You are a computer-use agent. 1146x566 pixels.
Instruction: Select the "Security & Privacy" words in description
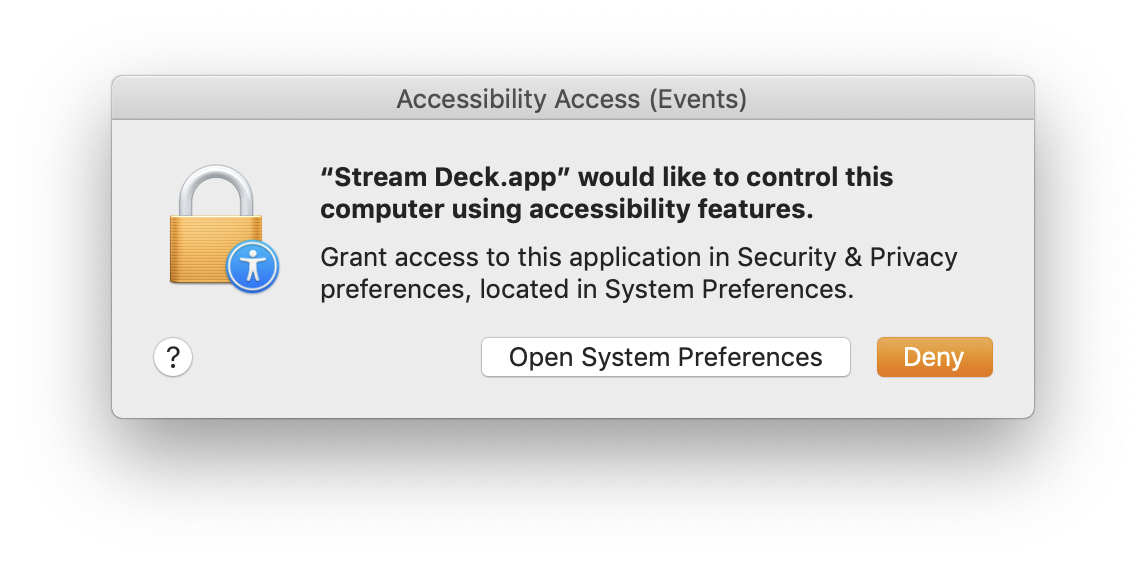847,257
